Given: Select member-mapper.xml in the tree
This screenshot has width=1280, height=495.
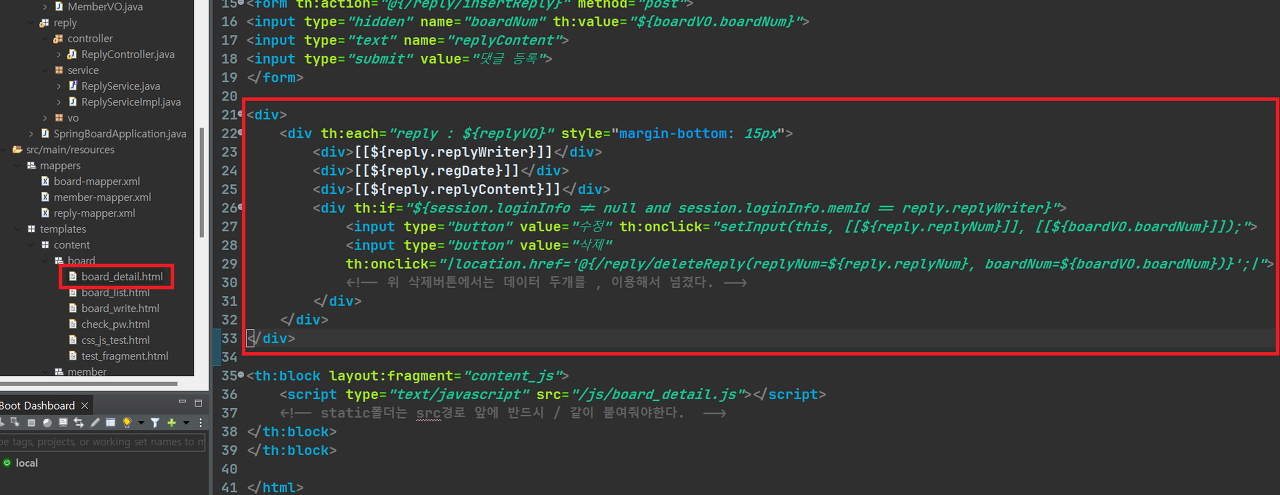Looking at the screenshot, I should tap(102, 197).
